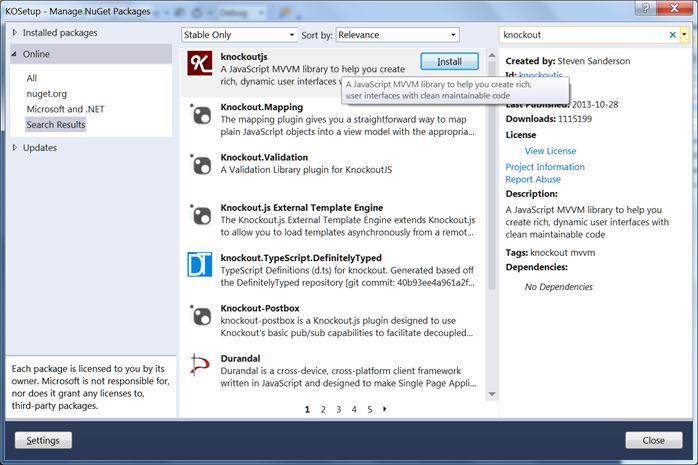Click the next page arrow in pagination
This screenshot has height=465, width=698.
tap(385, 408)
